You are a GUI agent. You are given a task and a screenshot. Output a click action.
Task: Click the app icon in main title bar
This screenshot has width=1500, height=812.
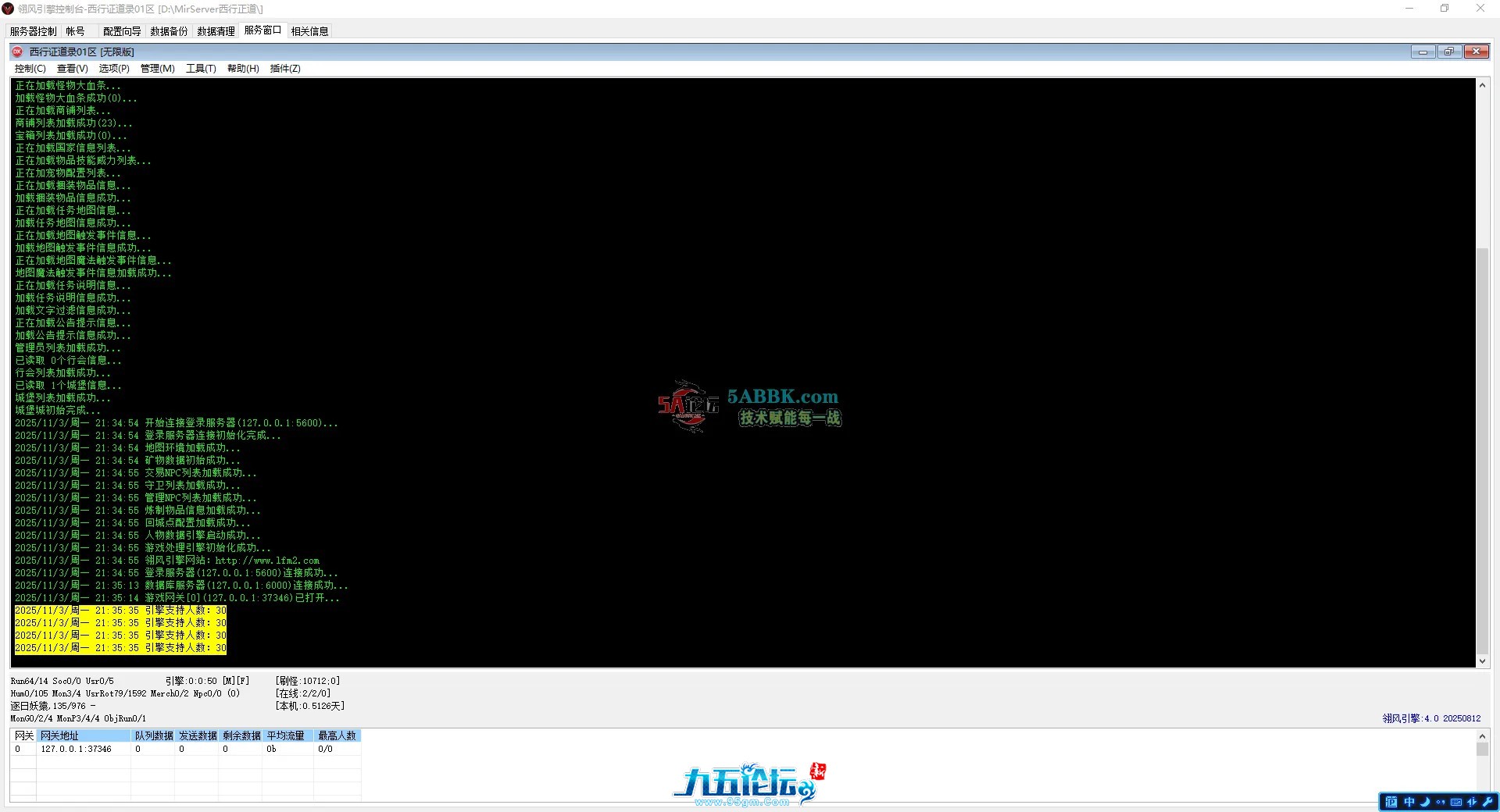[x=8, y=9]
